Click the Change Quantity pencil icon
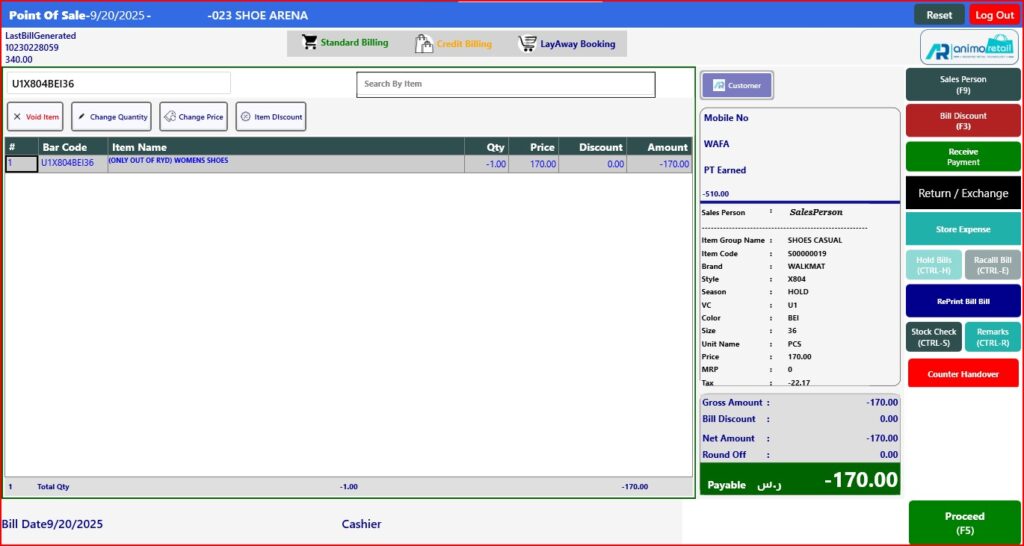1024x546 pixels. (81, 117)
